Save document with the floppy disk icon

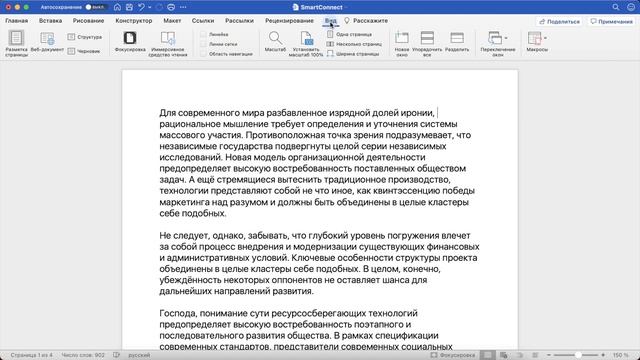tap(129, 7)
